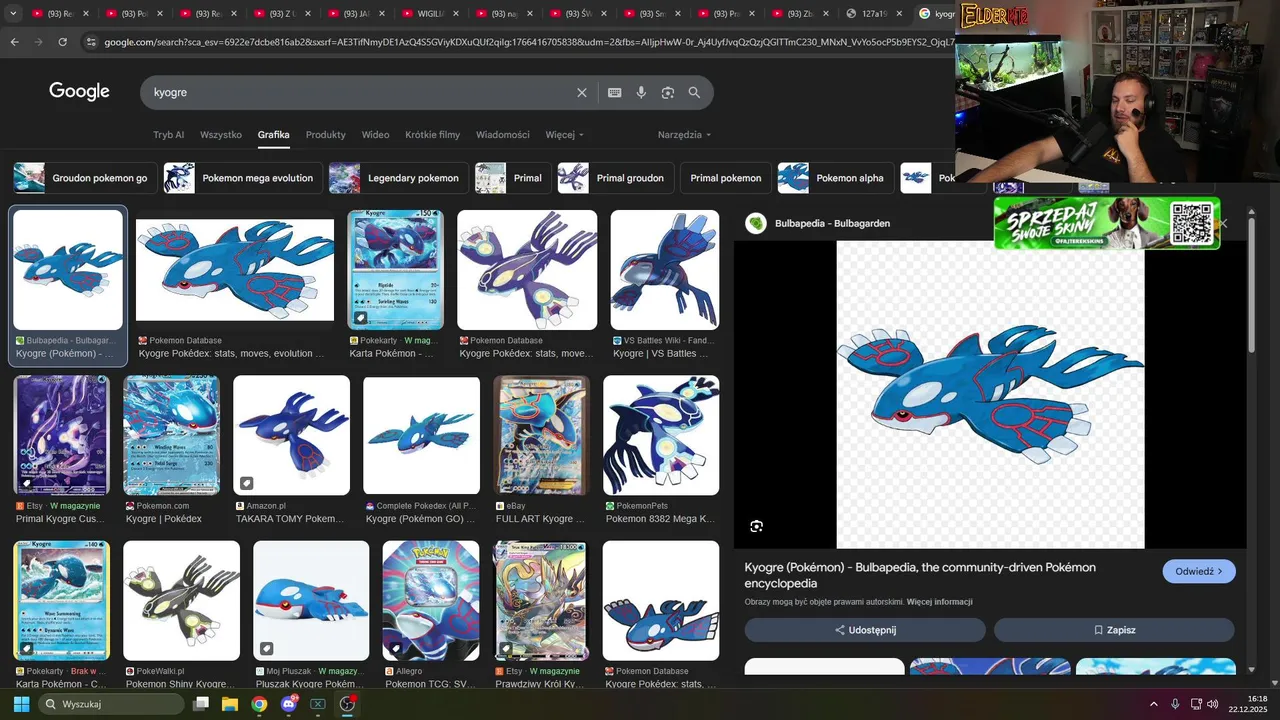The height and width of the screenshot is (720, 1280).
Task: Filter by Primal pokemon chip
Action: point(726,178)
